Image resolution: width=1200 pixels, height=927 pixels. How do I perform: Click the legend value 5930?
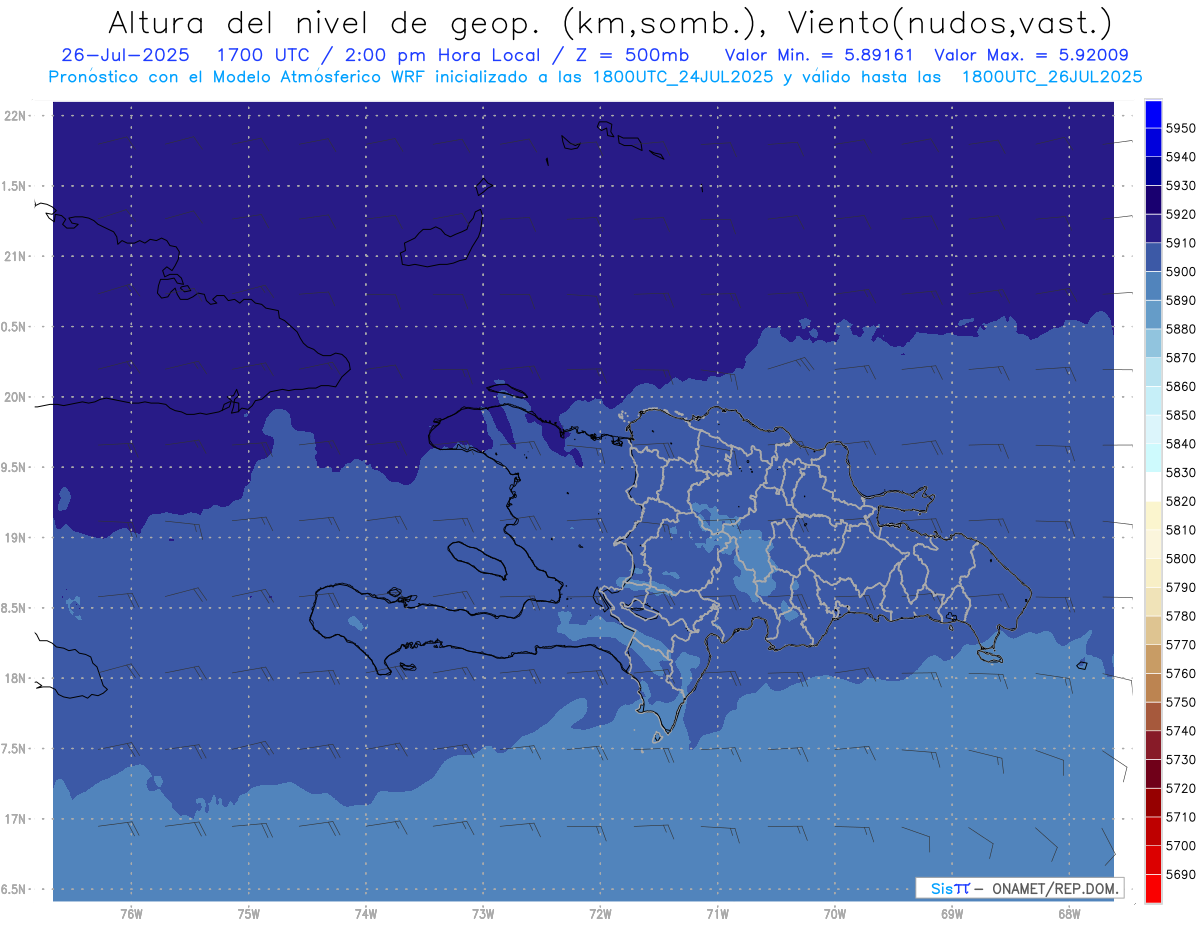point(1180,186)
